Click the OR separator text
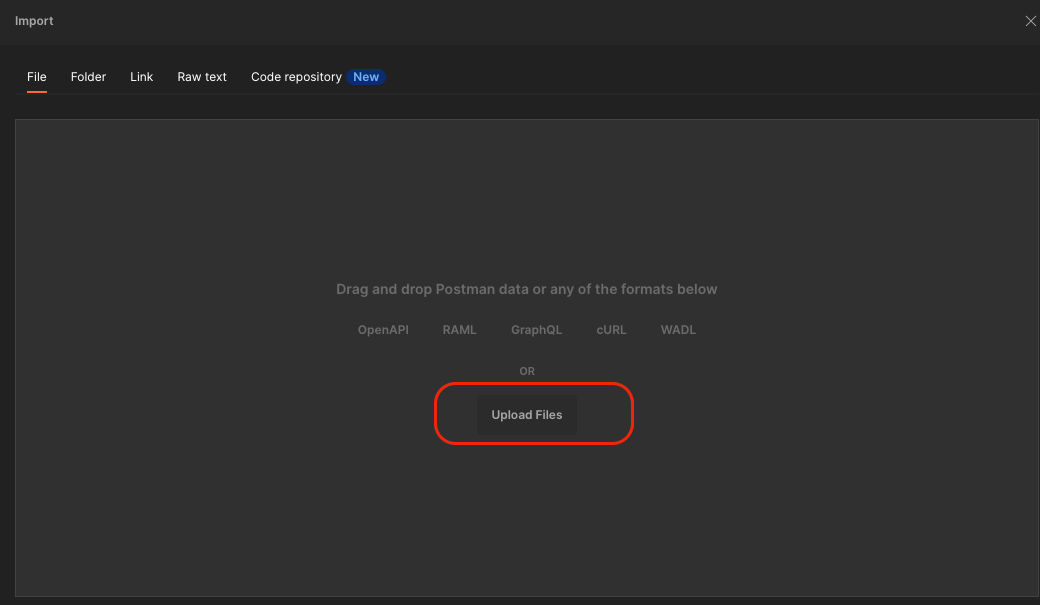The image size is (1040, 605). click(527, 371)
